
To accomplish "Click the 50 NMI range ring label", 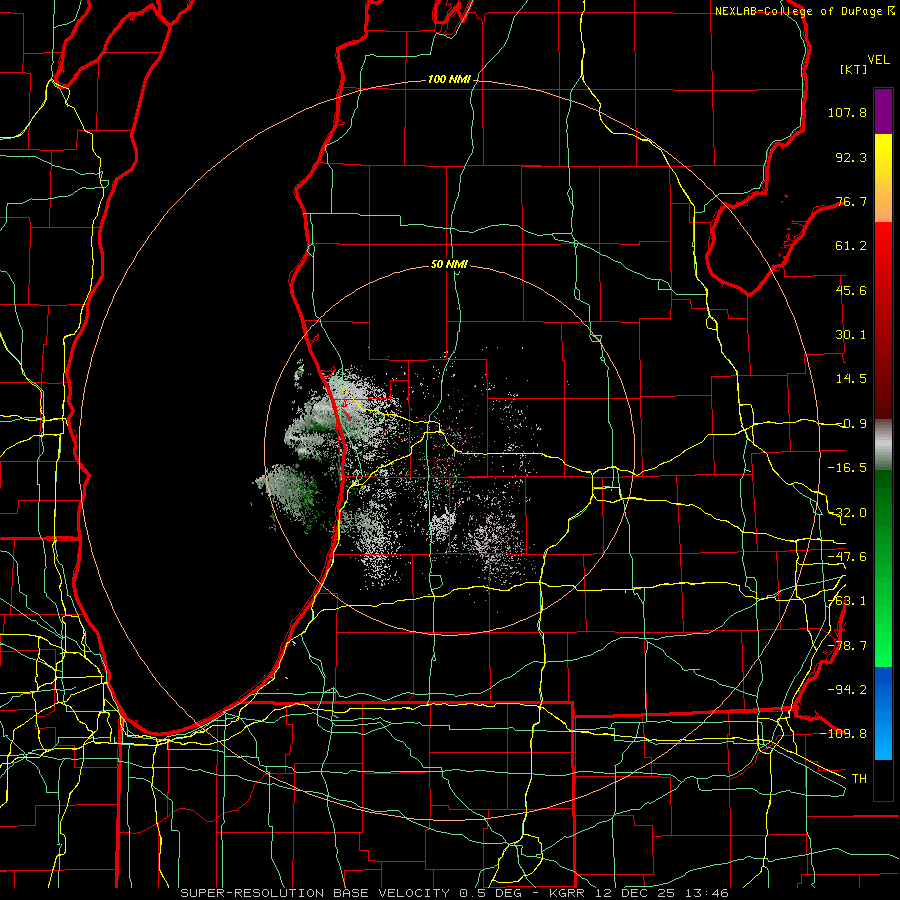I will click(x=449, y=265).
